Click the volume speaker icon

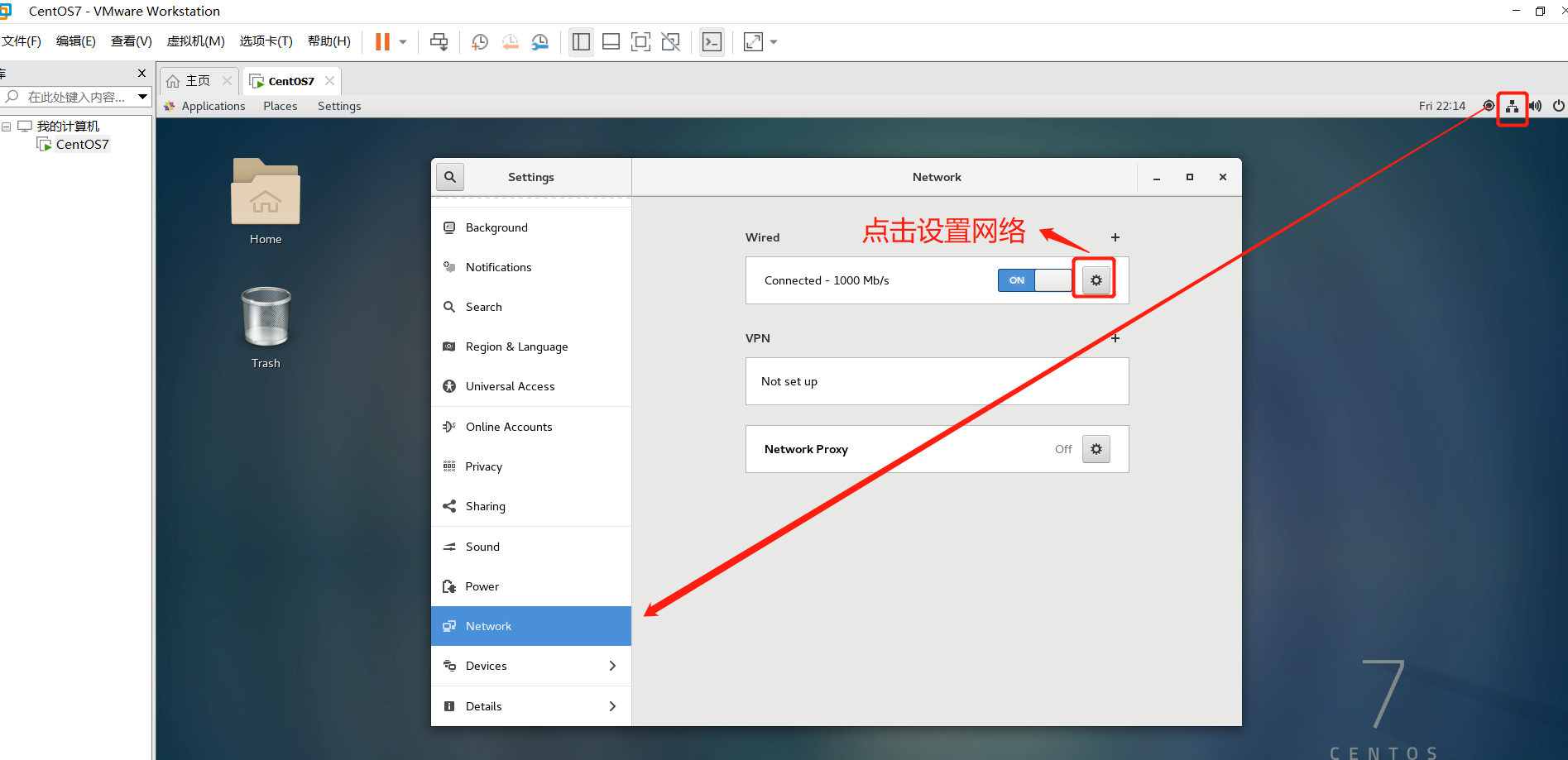tap(1536, 106)
